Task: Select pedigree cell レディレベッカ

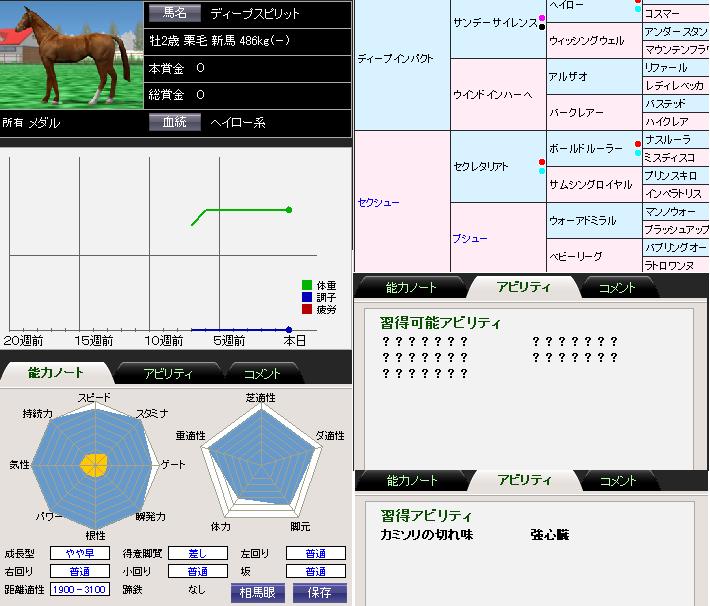Action: [x=676, y=85]
